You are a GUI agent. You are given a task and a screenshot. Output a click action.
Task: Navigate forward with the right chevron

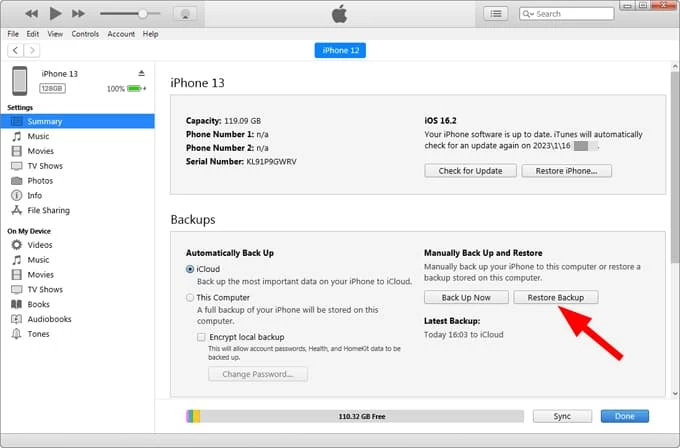click(x=32, y=50)
